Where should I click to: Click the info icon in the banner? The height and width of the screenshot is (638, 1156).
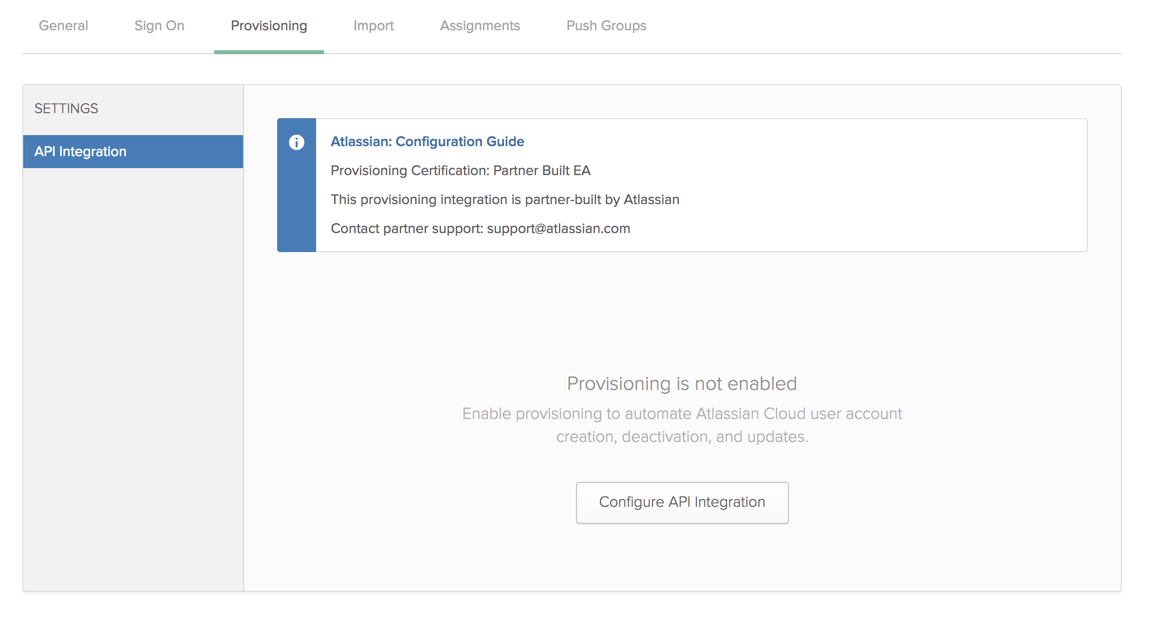(x=296, y=142)
